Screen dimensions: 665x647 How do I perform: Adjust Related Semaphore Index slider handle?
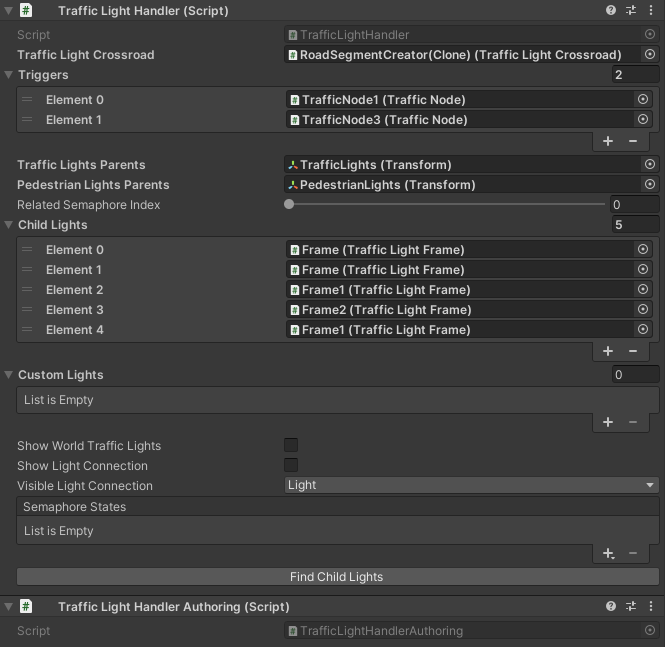(289, 204)
